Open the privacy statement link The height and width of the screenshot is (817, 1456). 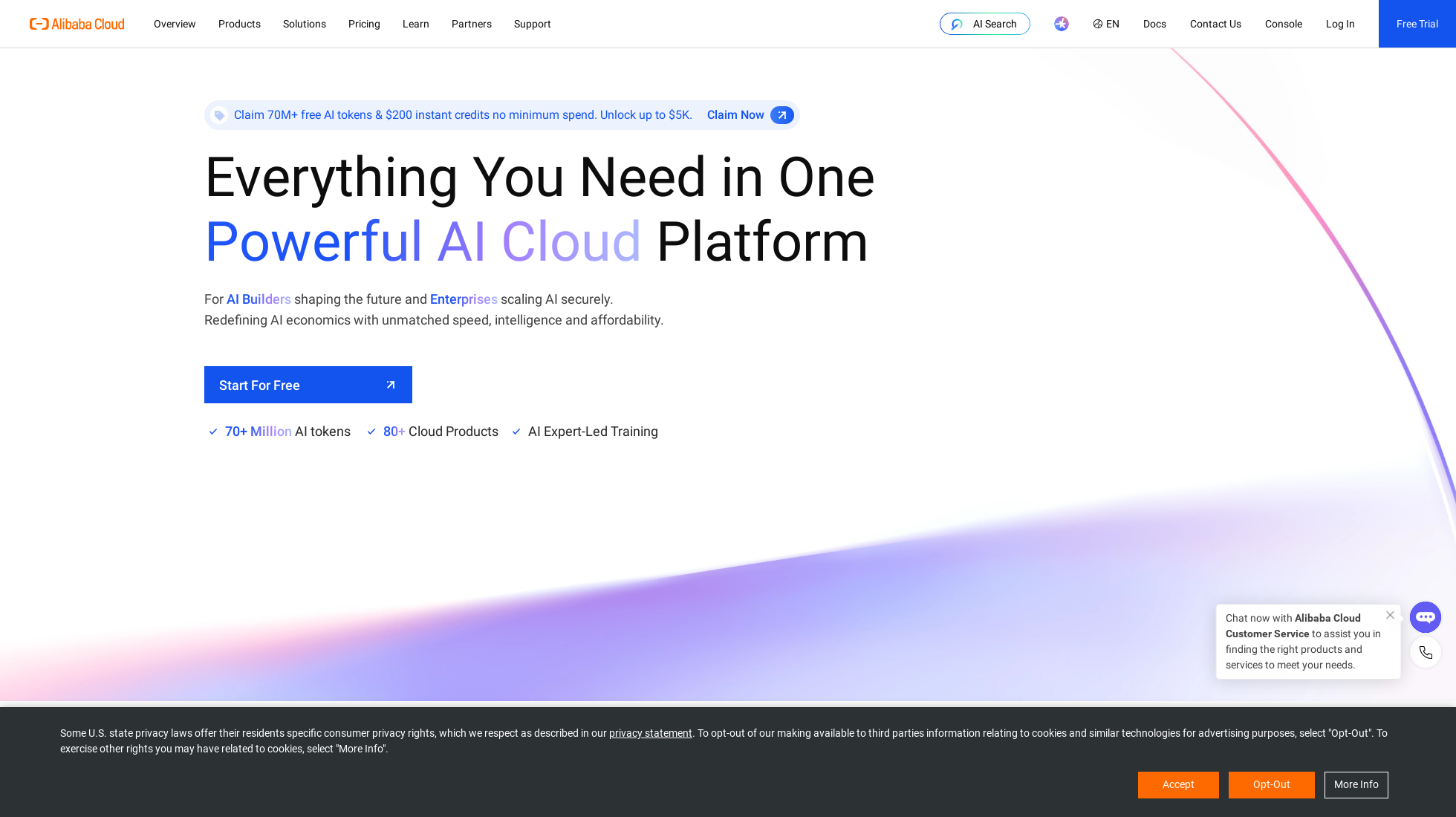pyautogui.click(x=650, y=733)
